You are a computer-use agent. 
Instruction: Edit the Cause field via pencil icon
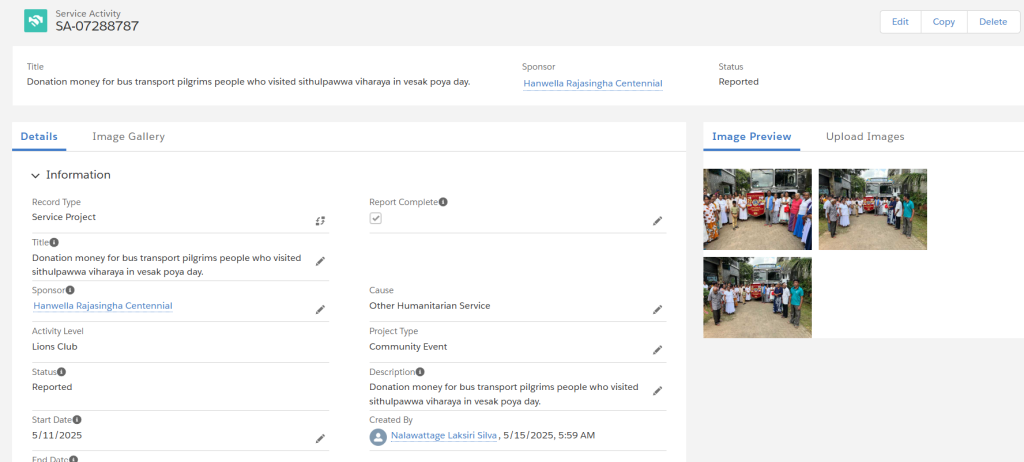(658, 310)
